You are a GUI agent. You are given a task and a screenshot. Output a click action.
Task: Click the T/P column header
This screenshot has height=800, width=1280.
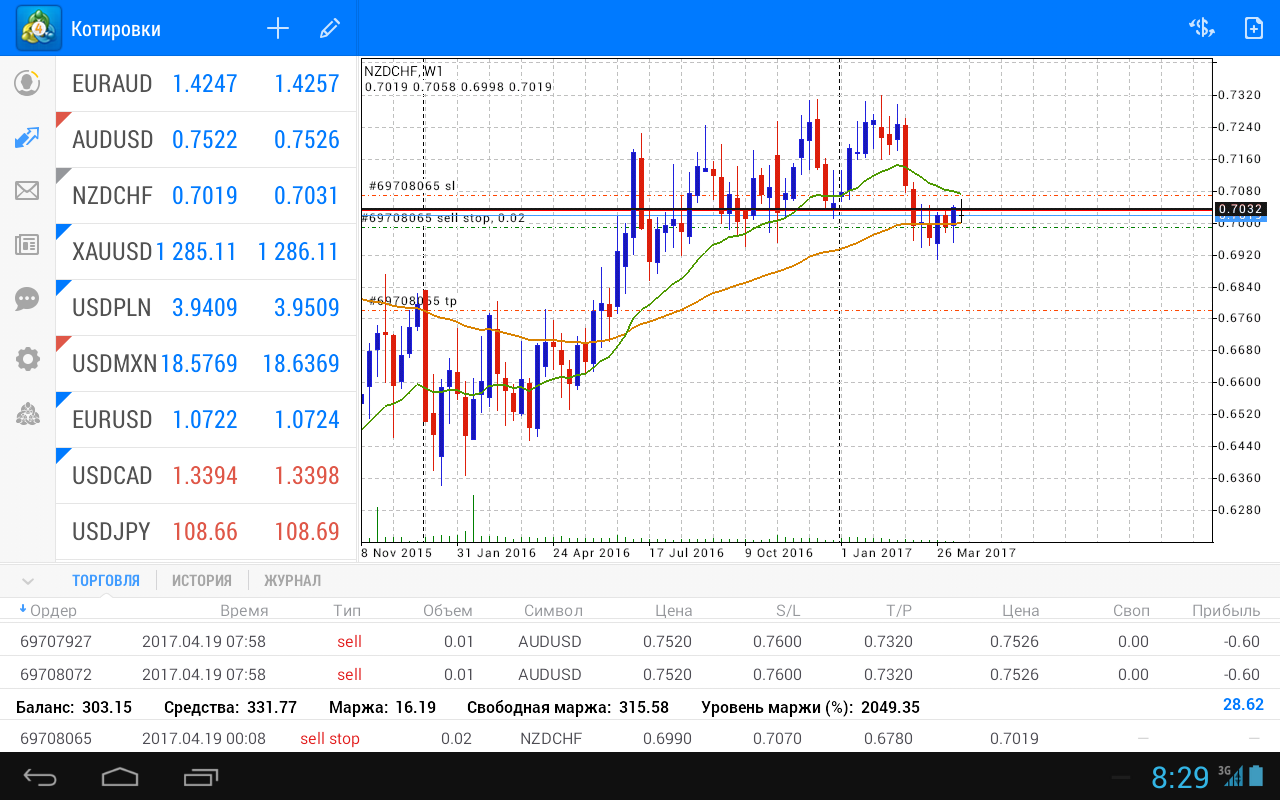(x=898, y=610)
